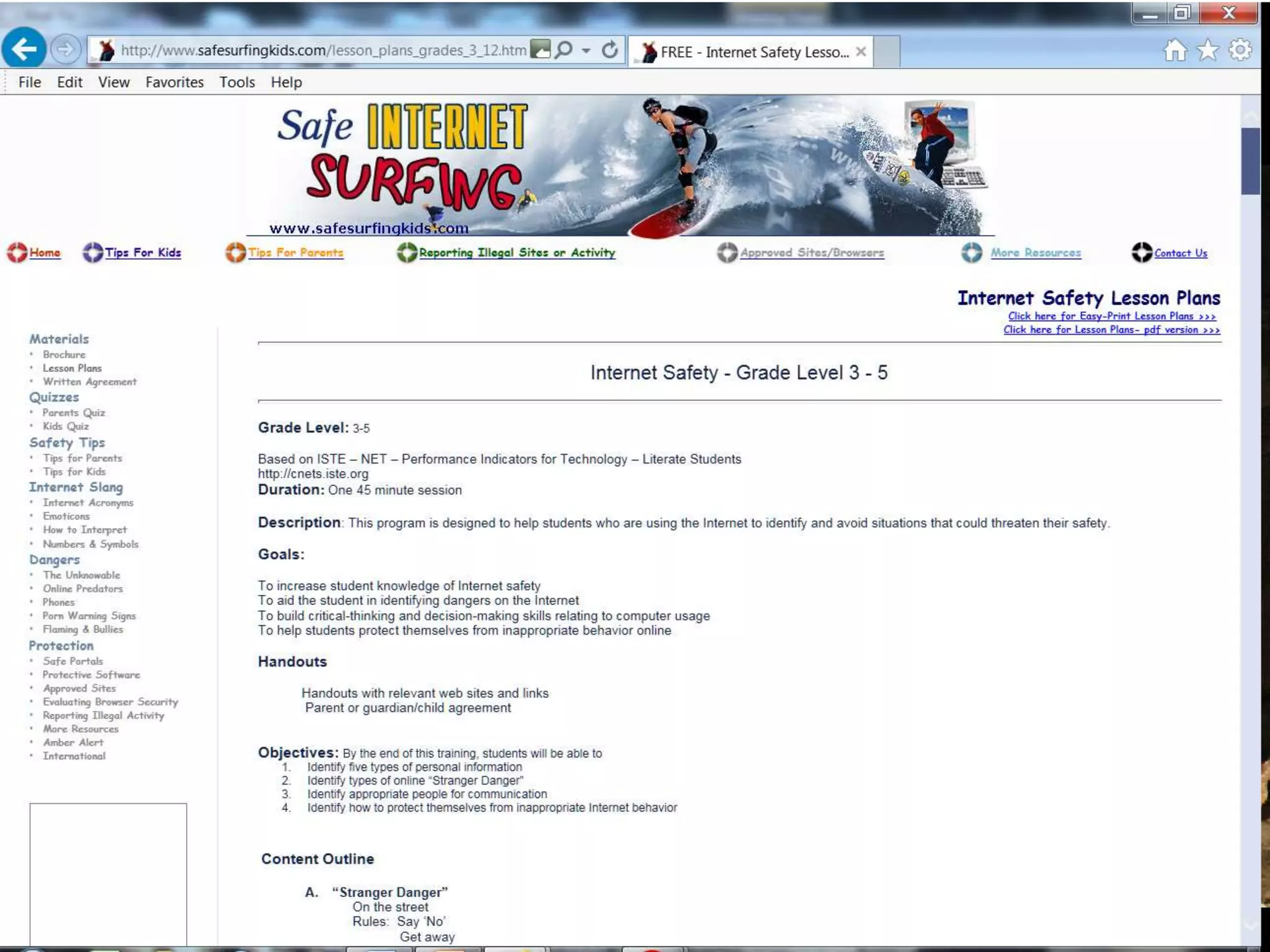Open a new blank tab

[x=887, y=52]
